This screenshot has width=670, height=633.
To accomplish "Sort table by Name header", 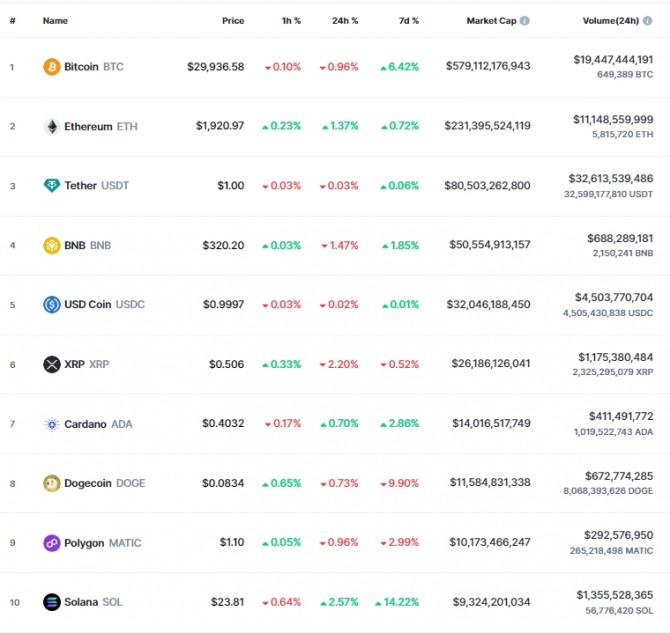I will 55,20.
